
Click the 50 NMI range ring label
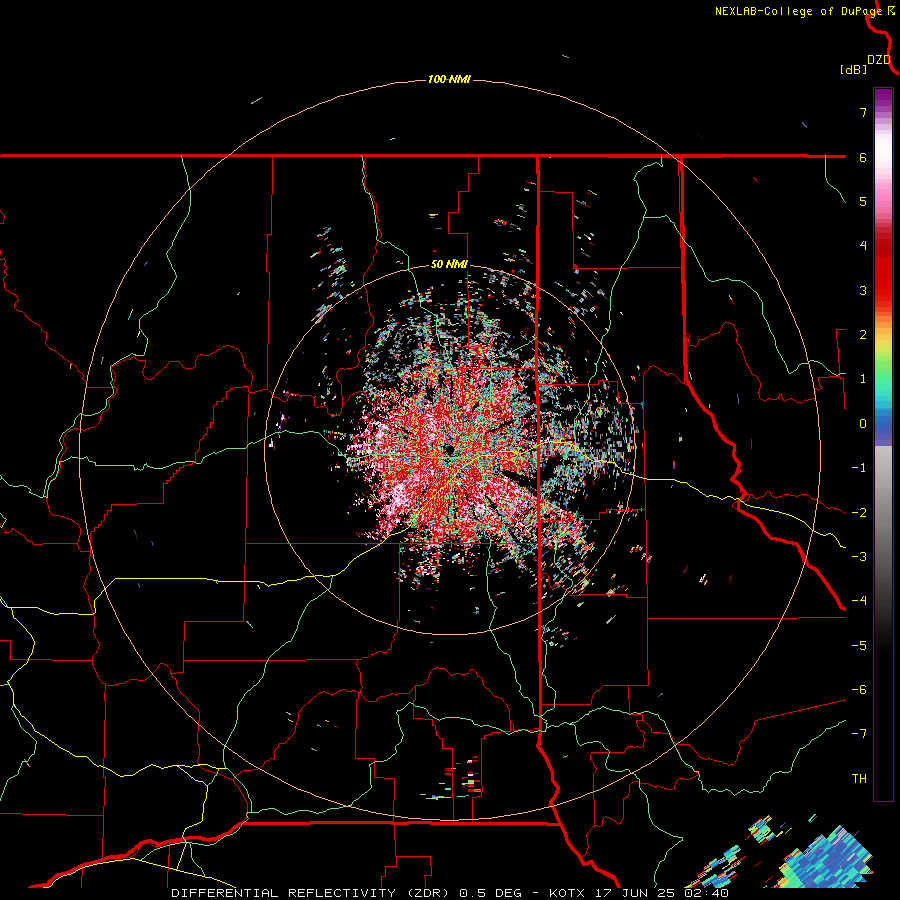pos(449,264)
